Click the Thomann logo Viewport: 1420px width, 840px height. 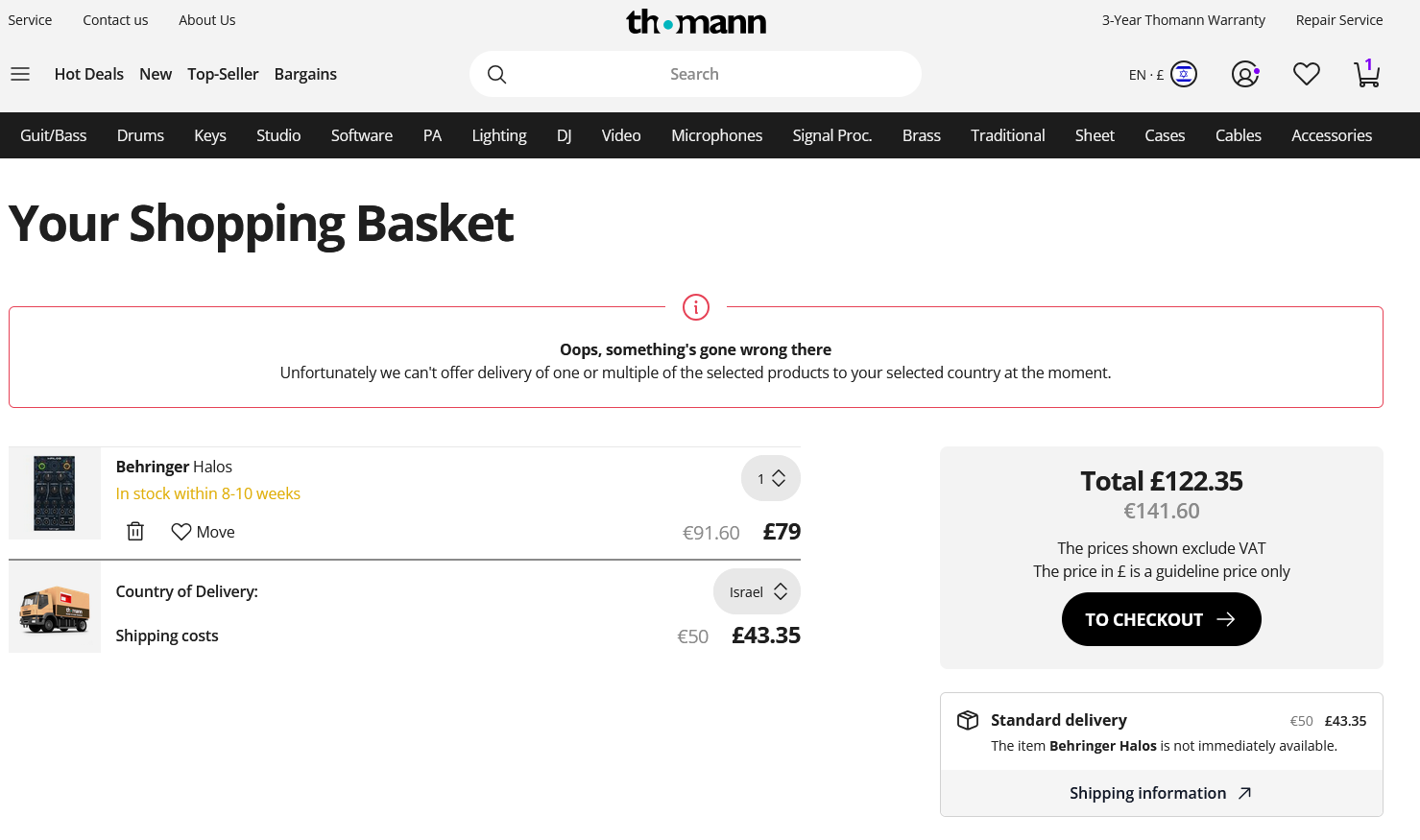click(696, 21)
